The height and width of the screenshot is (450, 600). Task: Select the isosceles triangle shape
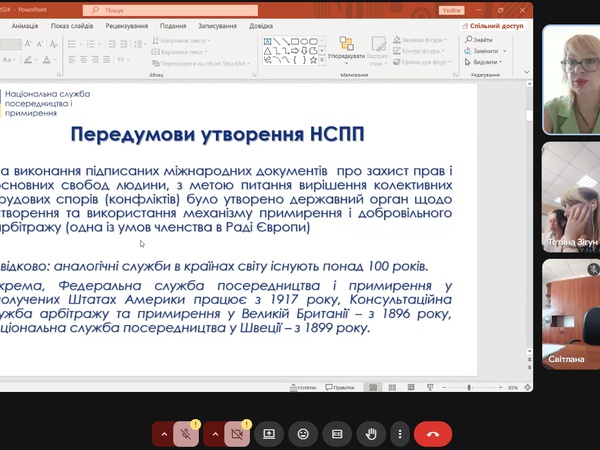point(267,50)
